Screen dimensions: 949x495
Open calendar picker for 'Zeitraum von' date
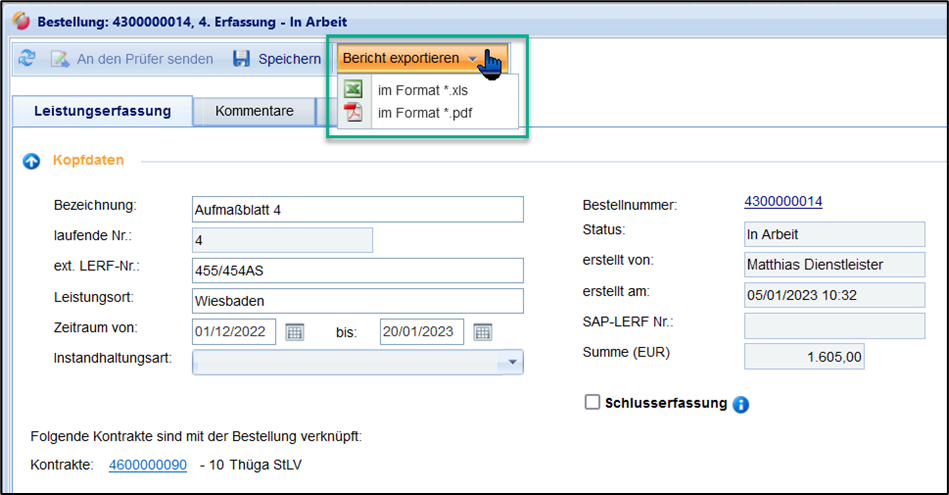point(294,332)
